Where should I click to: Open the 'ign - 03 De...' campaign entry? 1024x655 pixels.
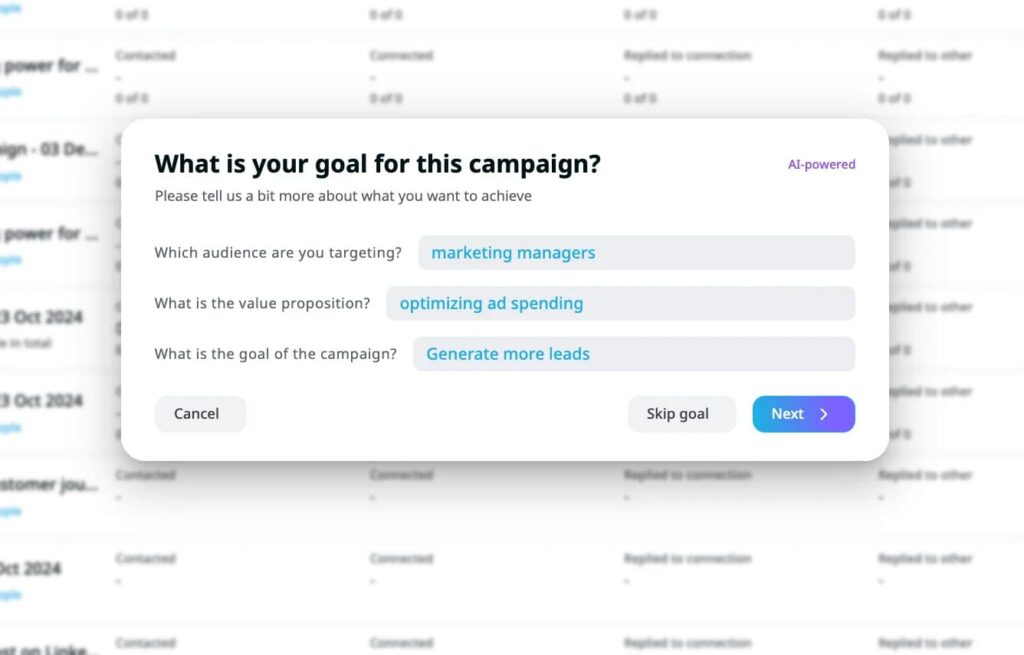pyautogui.click(x=48, y=149)
